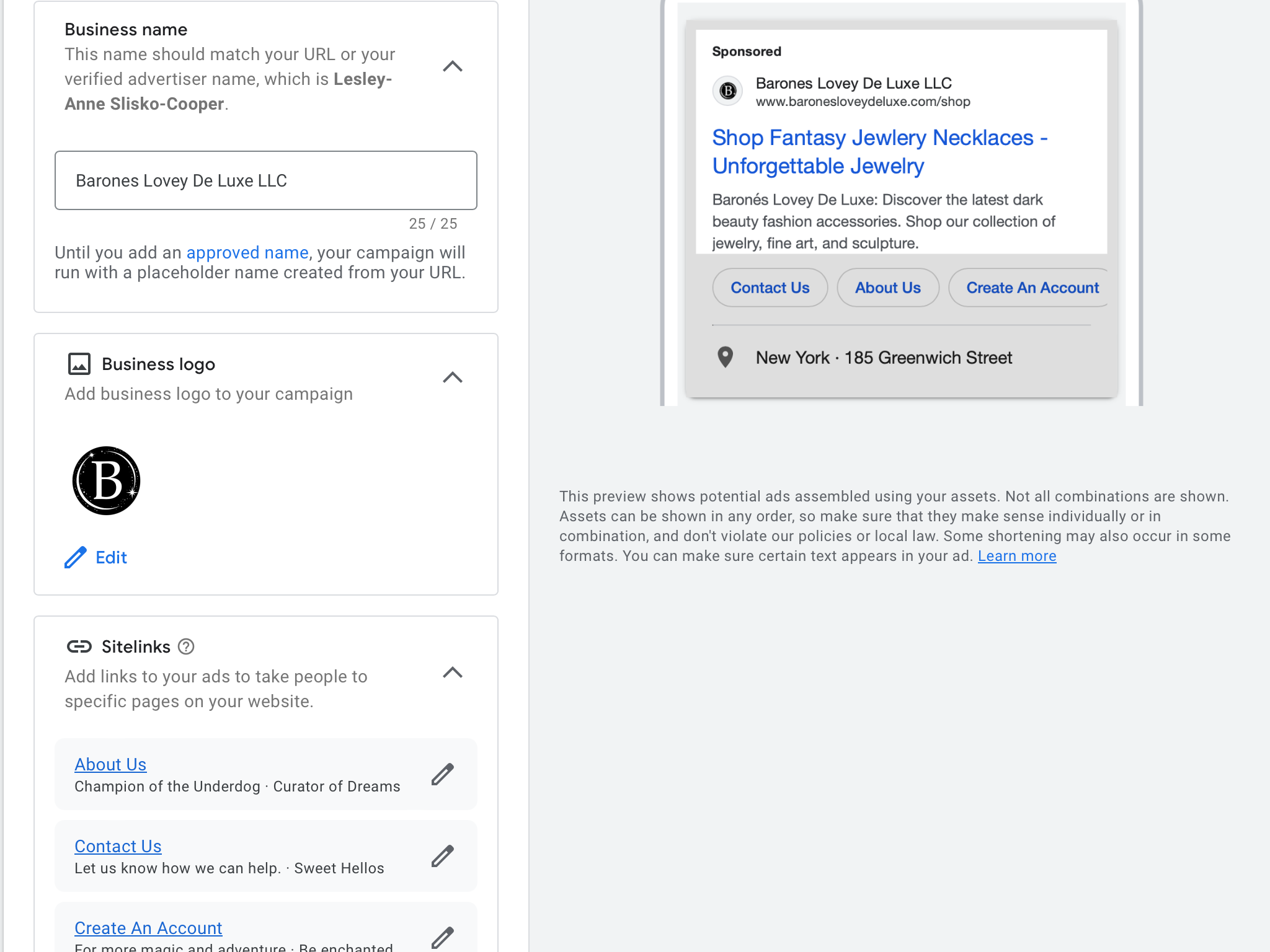Click the small B logo in ad preview
Viewport: 1270px width, 952px height.
coord(728,91)
